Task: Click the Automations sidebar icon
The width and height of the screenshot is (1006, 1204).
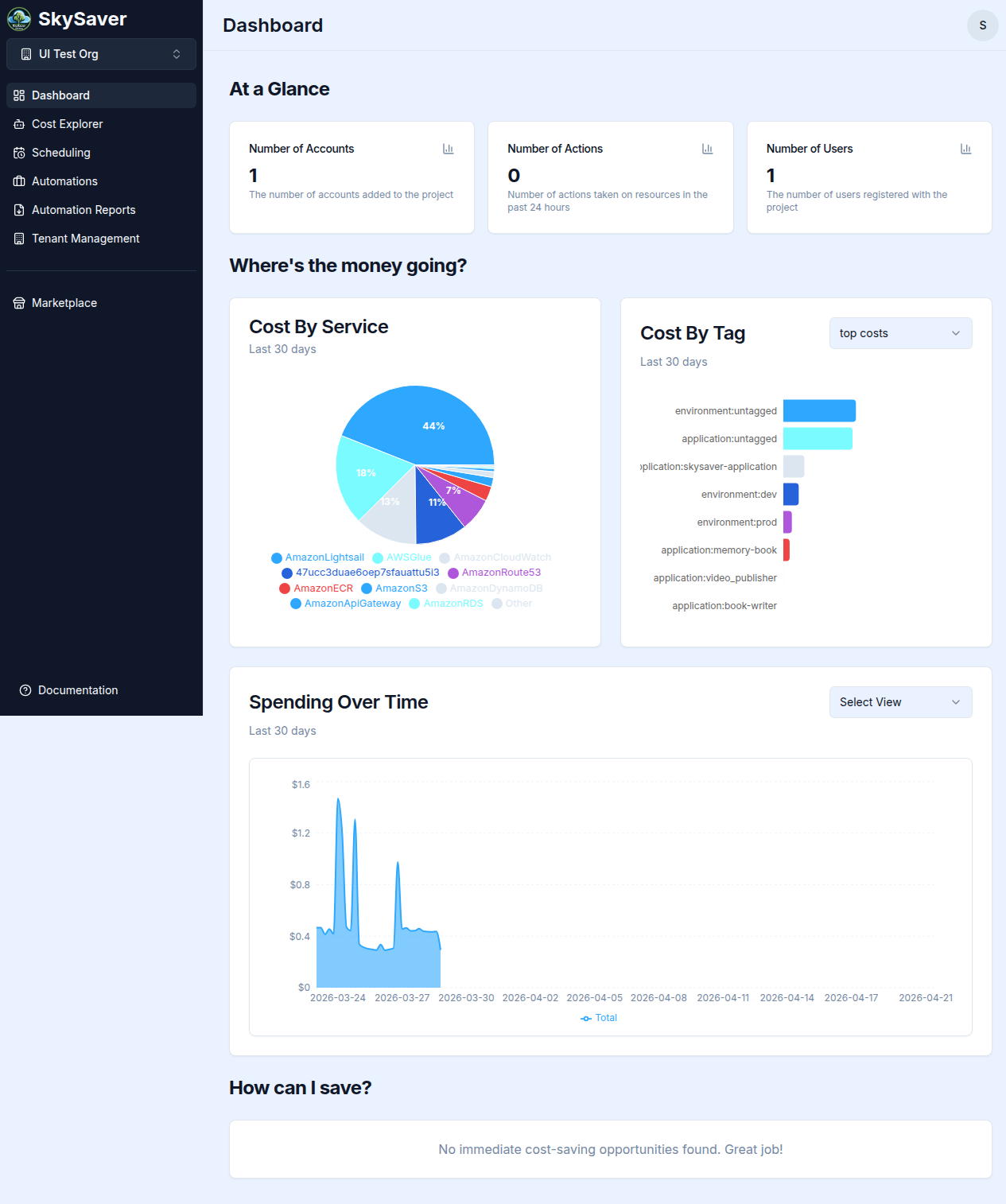Action: point(19,181)
